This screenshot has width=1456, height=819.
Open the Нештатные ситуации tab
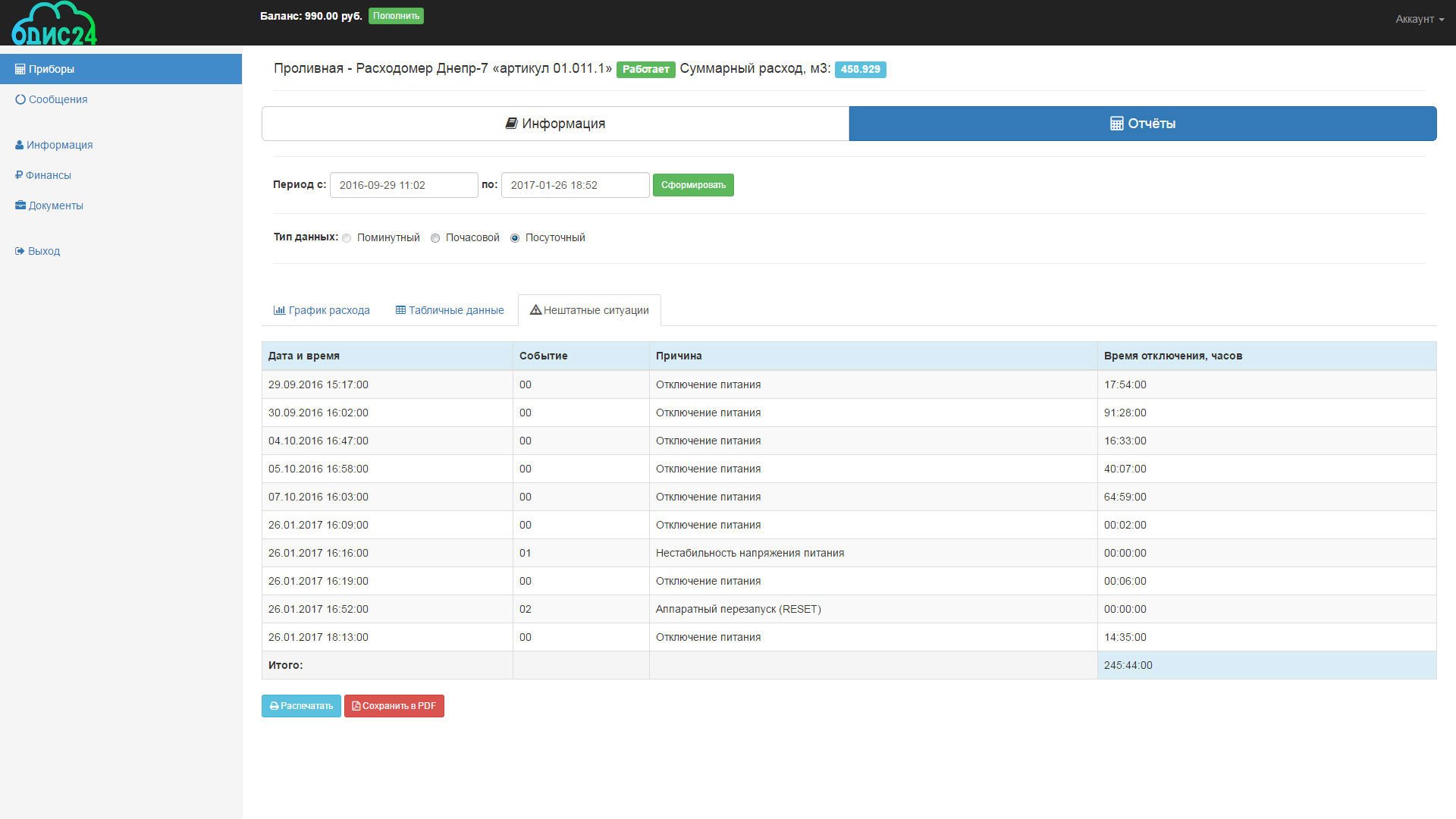coord(589,310)
